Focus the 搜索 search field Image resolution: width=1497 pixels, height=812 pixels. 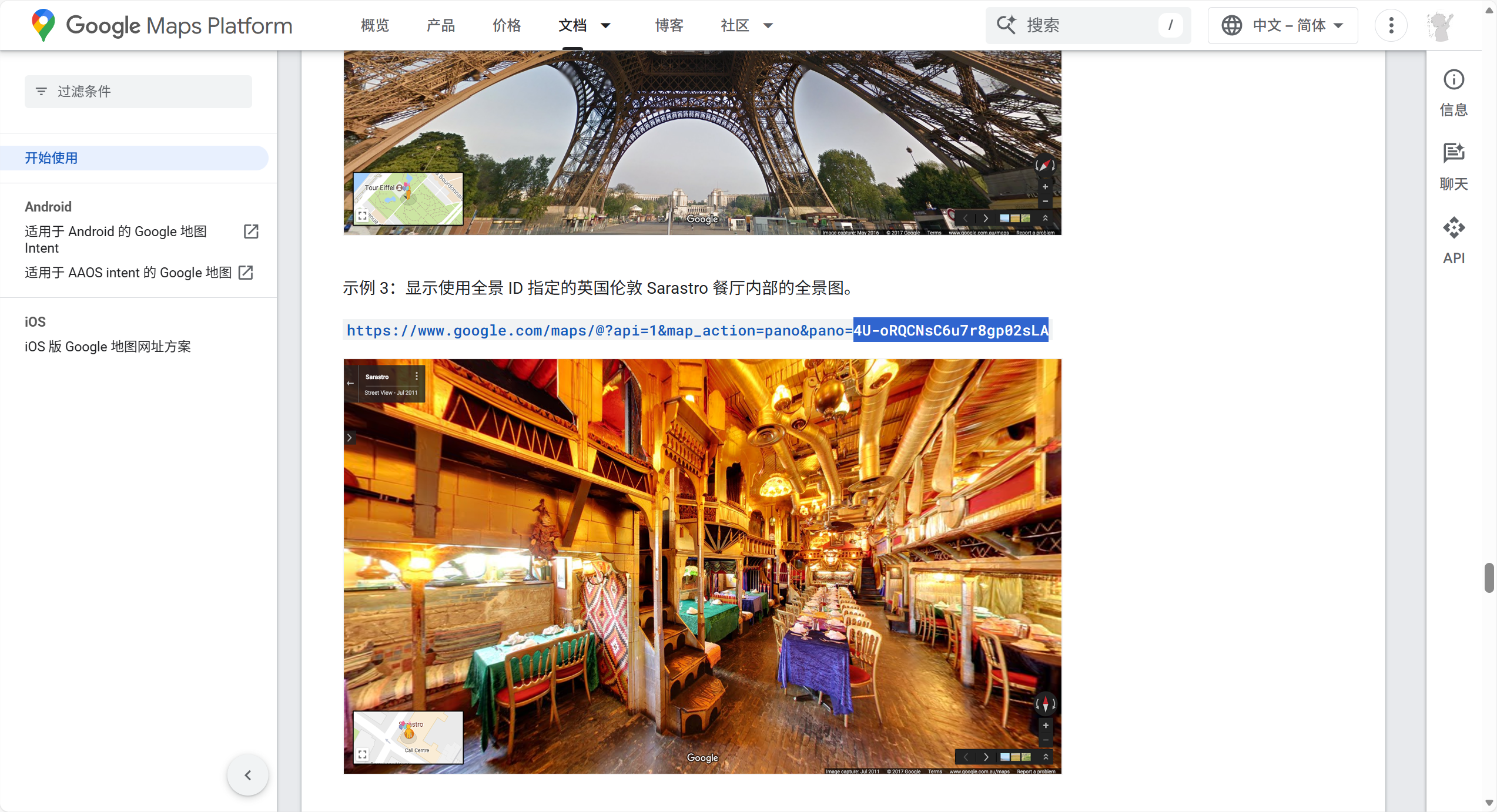tap(1087, 25)
